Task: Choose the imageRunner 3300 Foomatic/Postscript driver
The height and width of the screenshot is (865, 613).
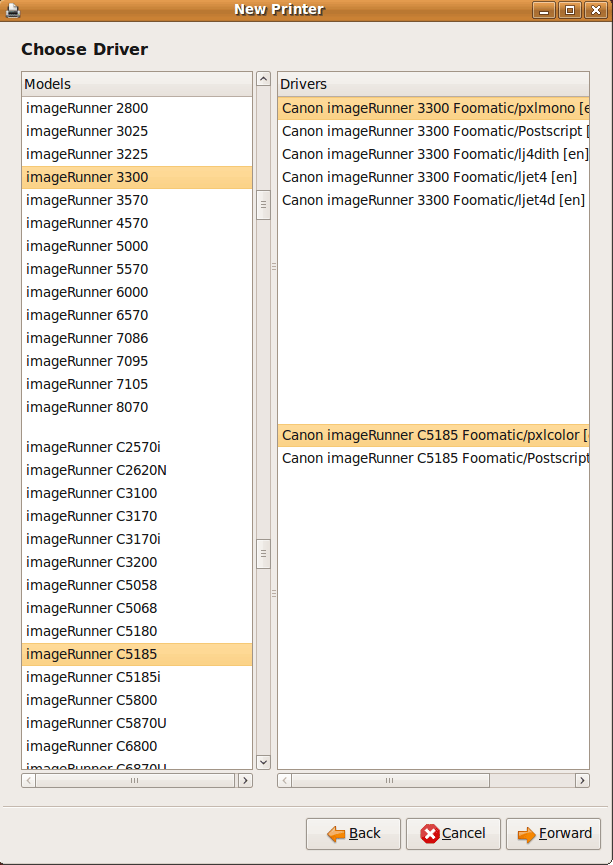Action: pos(433,131)
